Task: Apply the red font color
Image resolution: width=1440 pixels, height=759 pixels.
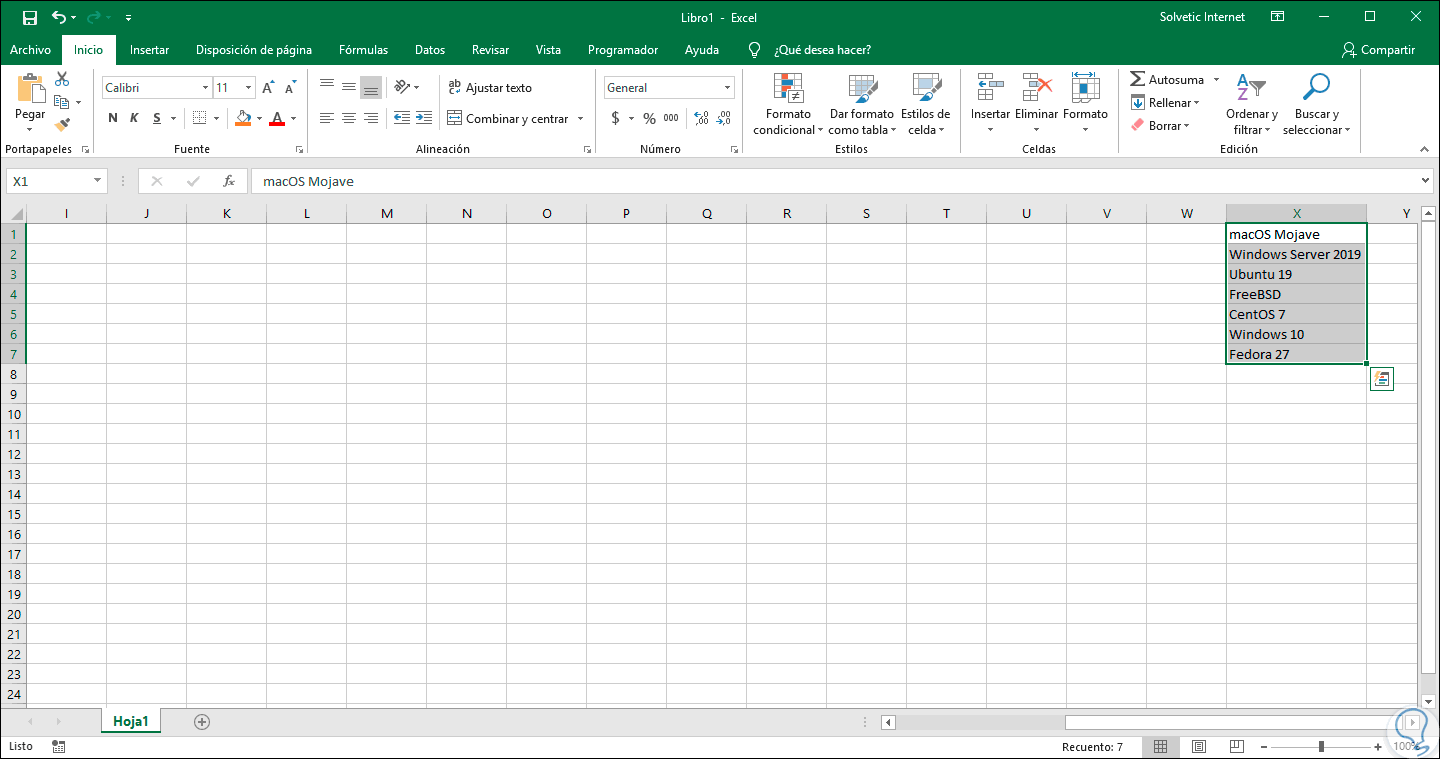Action: [x=276, y=118]
